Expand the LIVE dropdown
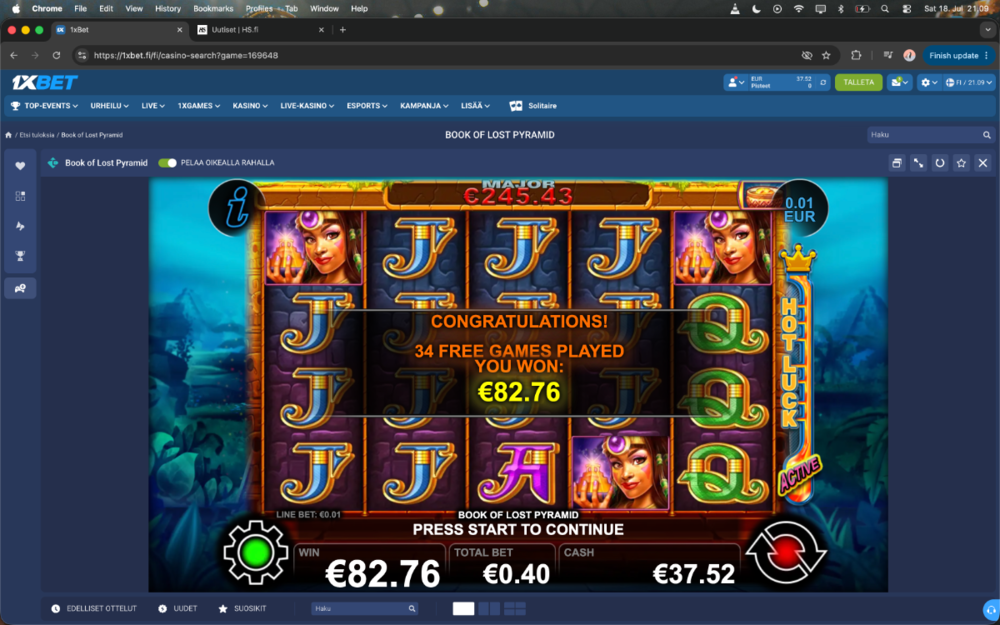Image resolution: width=1000 pixels, height=625 pixels. point(153,106)
